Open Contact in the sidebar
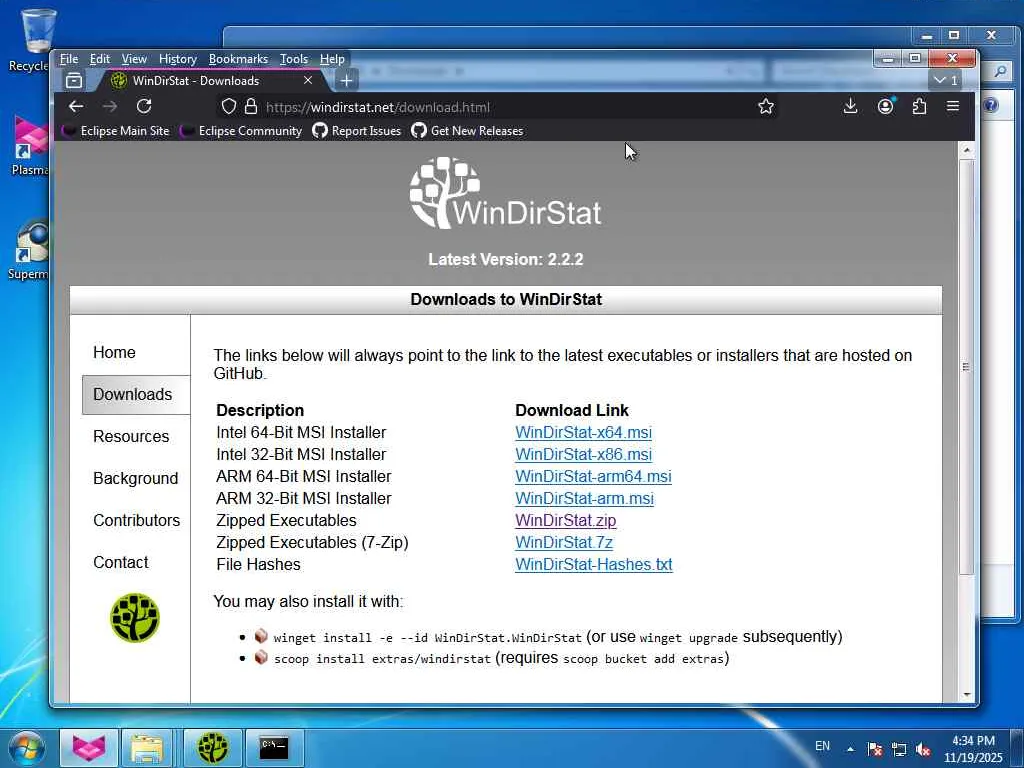The width and height of the screenshot is (1024, 768). coord(121,562)
